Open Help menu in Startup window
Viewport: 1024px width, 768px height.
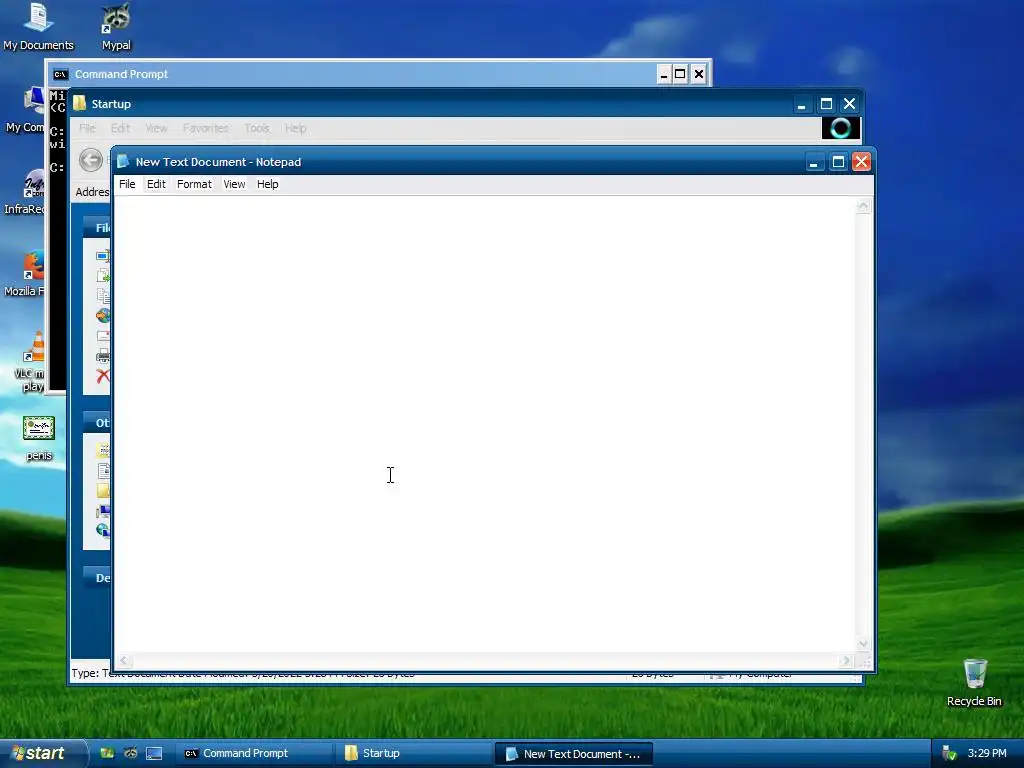(x=295, y=128)
